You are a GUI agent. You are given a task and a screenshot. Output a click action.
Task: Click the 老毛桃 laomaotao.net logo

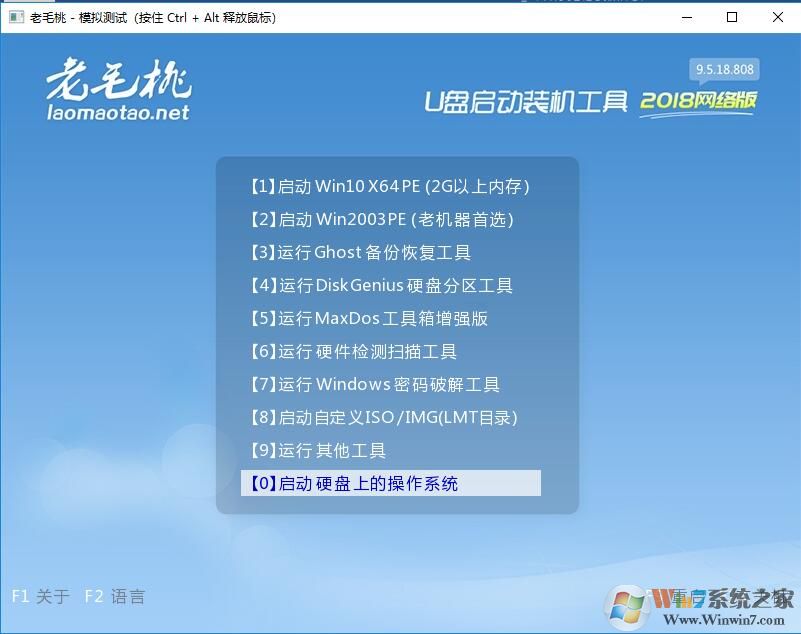point(119,90)
